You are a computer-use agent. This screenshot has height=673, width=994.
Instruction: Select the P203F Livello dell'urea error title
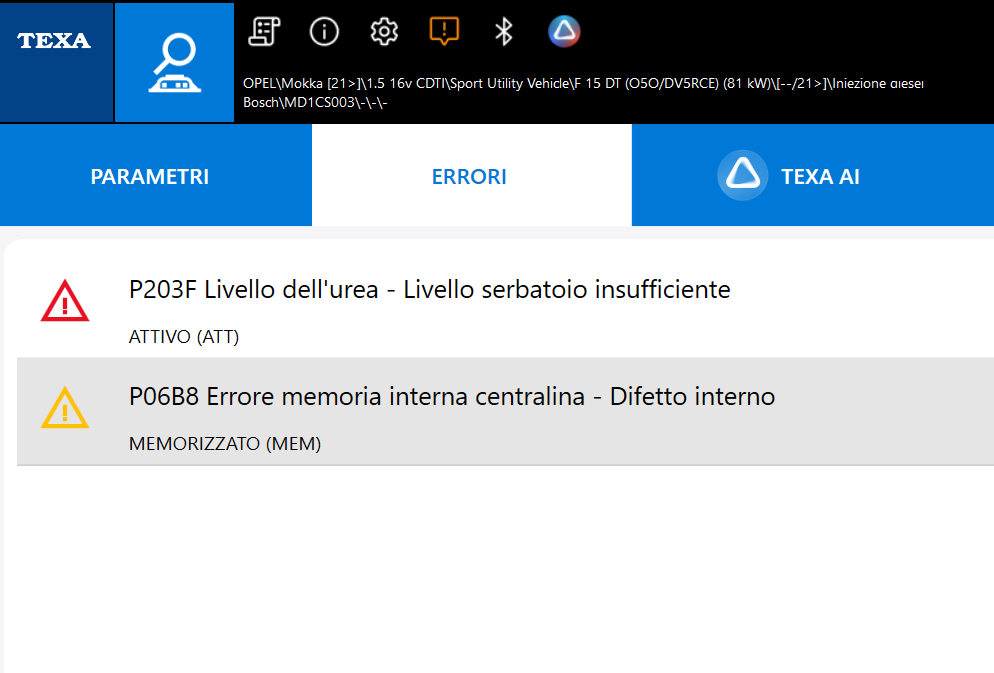(430, 290)
